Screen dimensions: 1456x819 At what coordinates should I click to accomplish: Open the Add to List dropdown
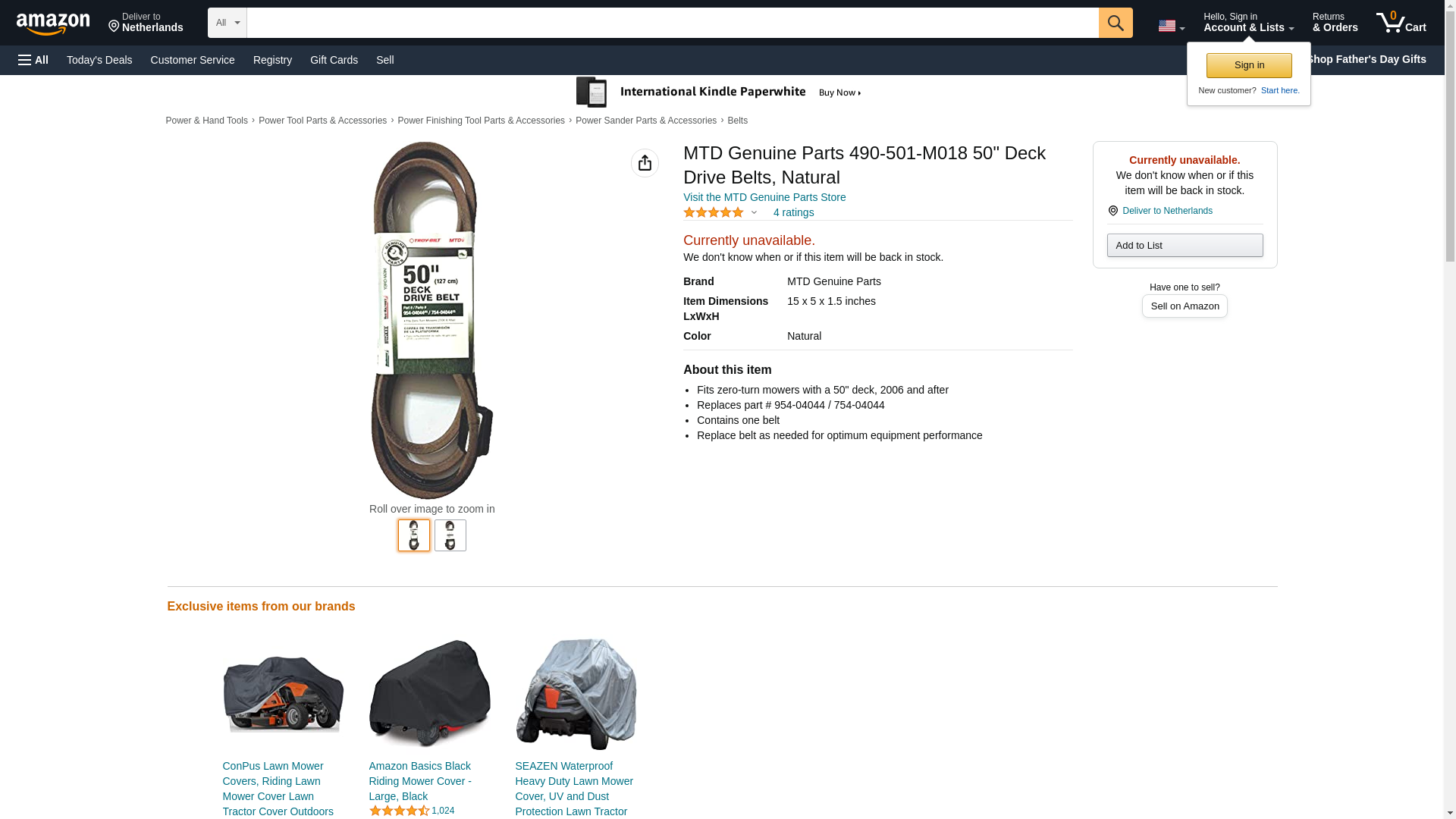(1184, 246)
